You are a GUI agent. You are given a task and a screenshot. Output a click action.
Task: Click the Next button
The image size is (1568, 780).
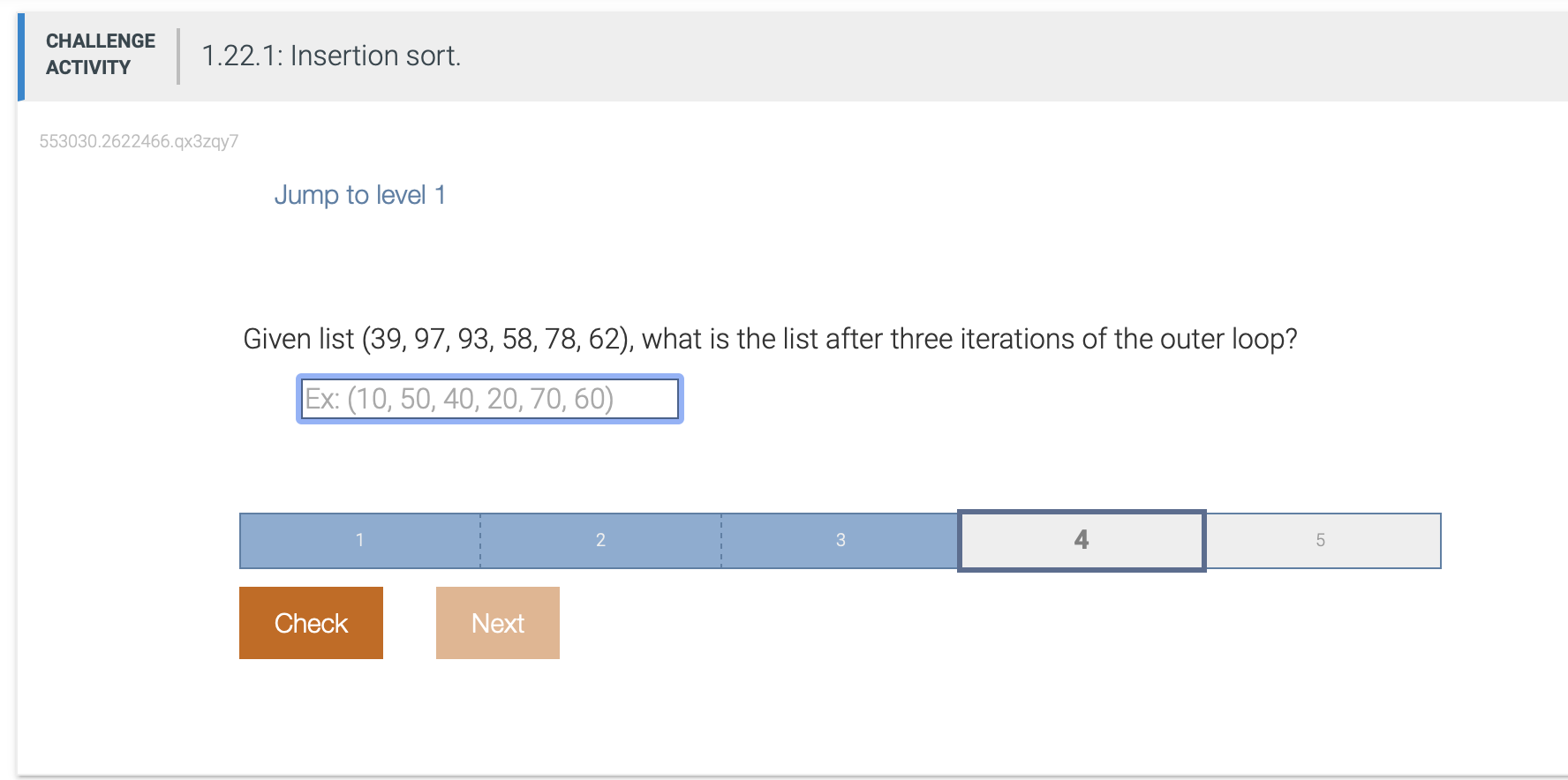497,623
